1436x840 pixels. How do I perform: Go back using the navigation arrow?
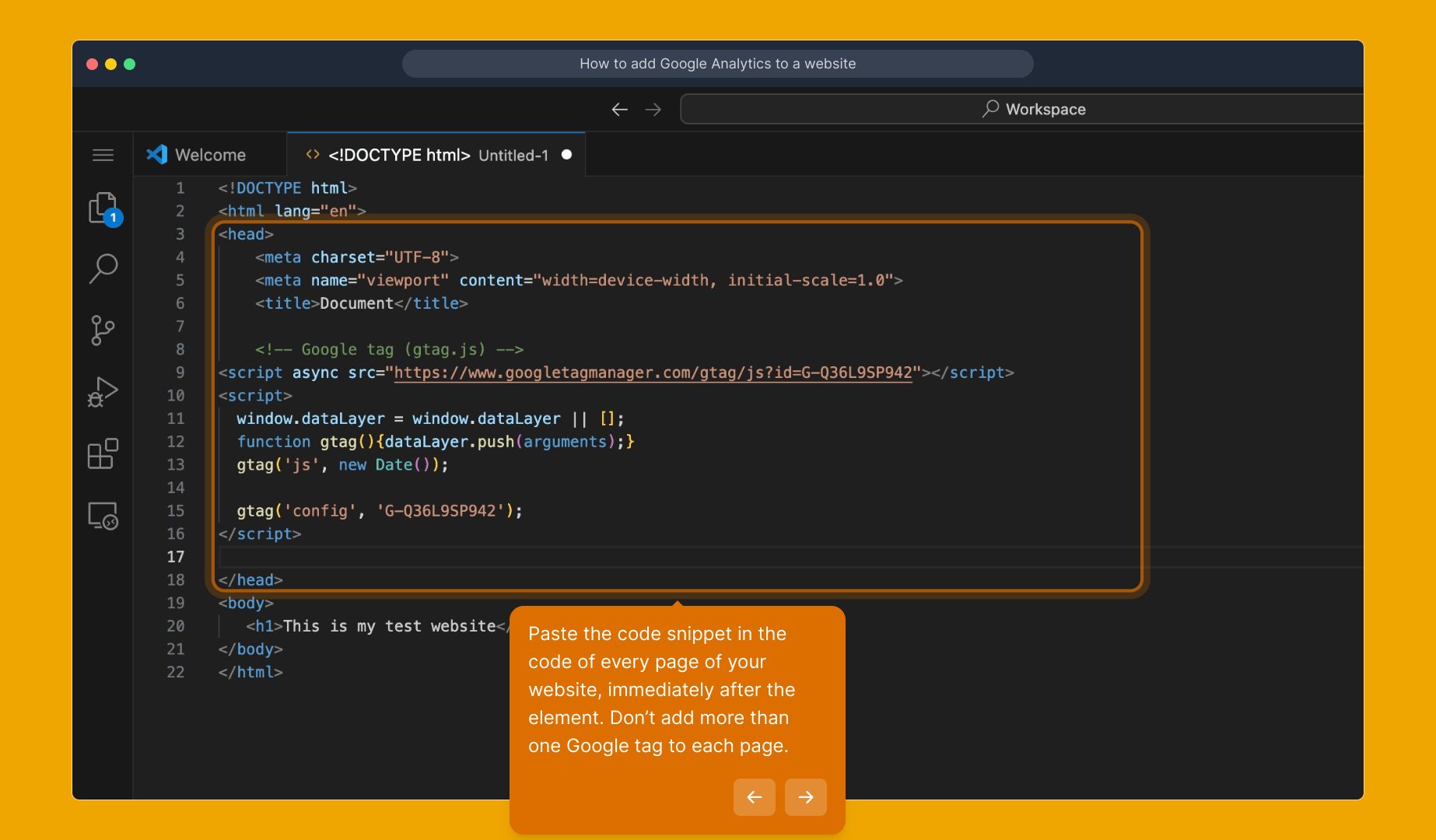(x=619, y=109)
